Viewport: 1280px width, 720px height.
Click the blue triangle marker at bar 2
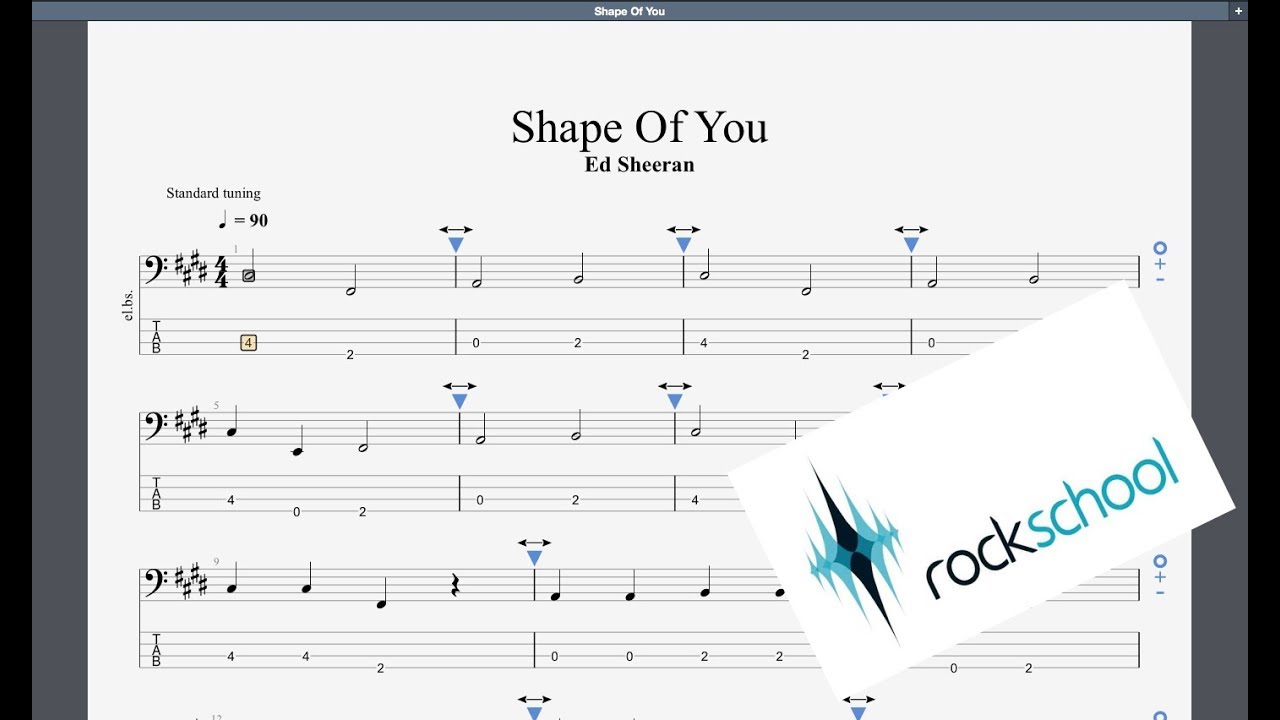[x=456, y=245]
